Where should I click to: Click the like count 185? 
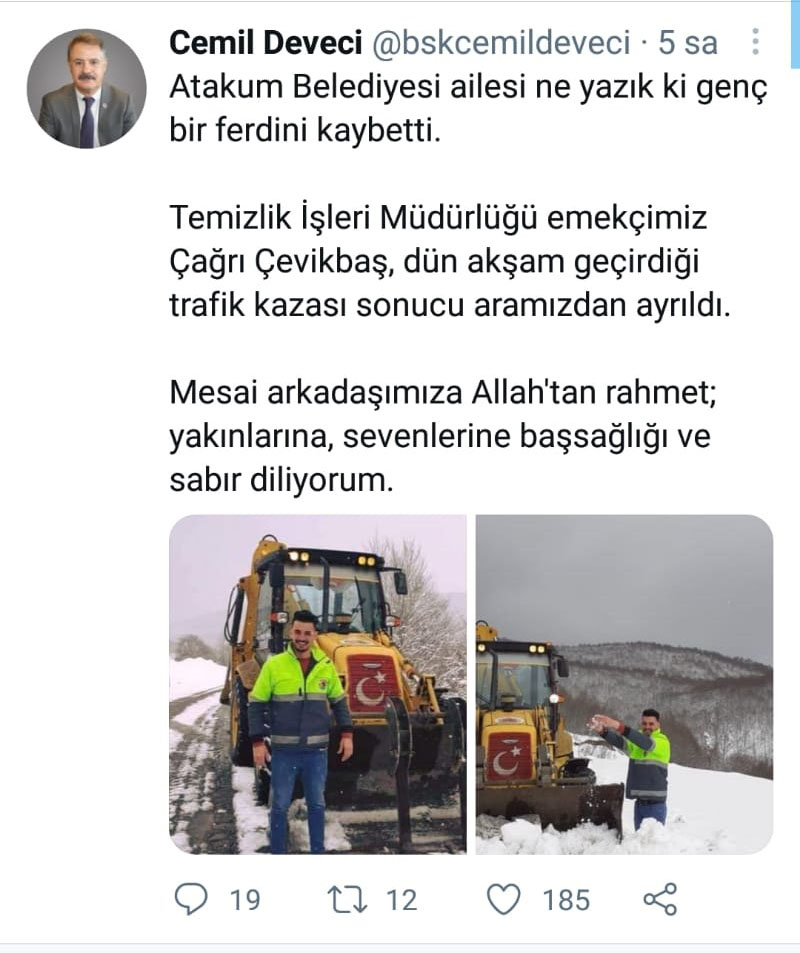pos(566,900)
